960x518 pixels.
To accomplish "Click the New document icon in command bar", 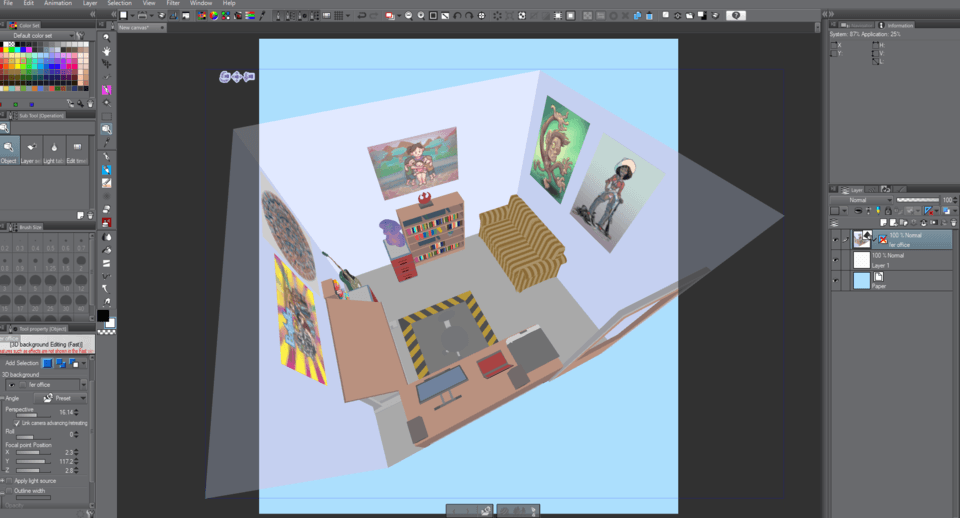I will 123,15.
